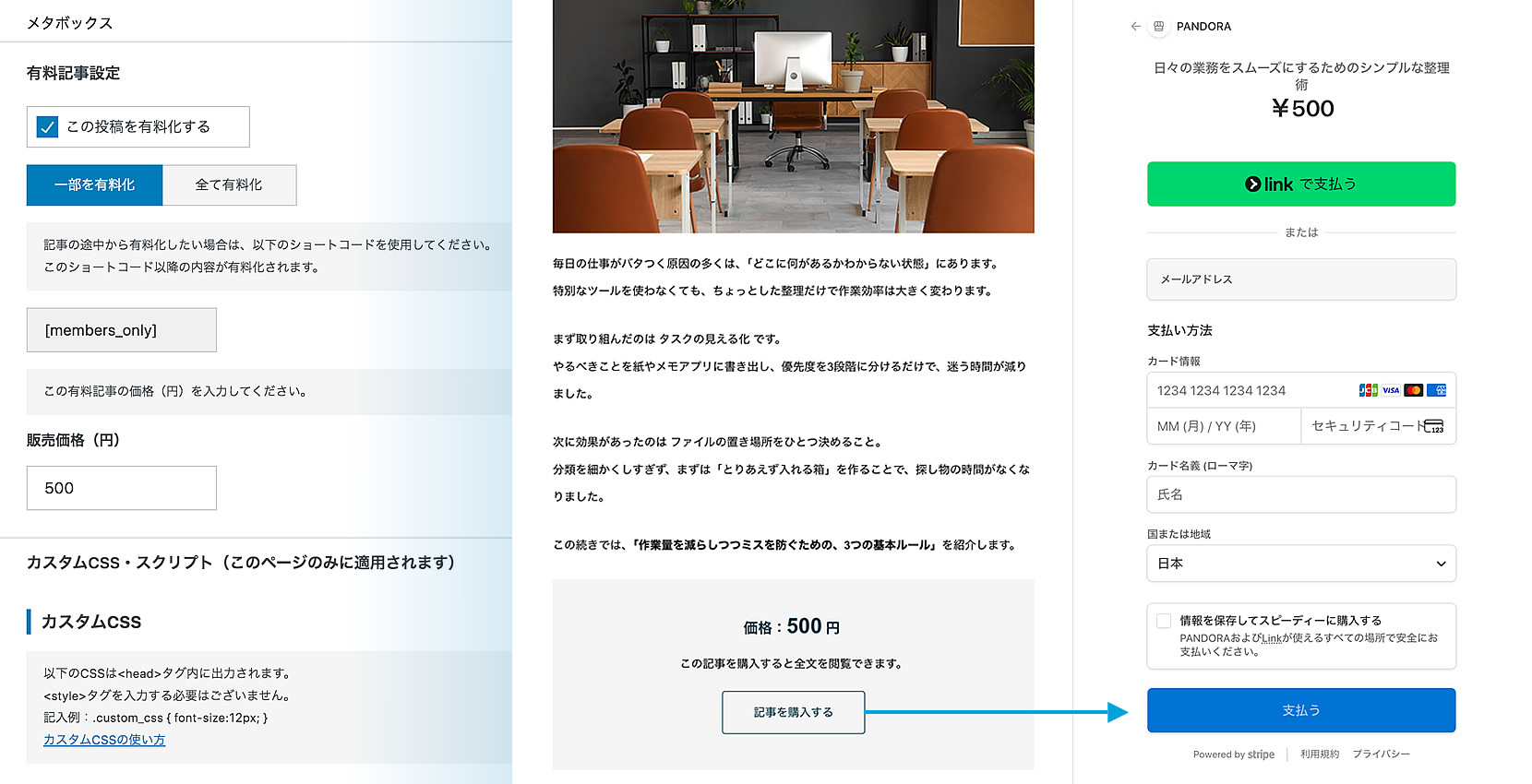Click the office desks article image

click(794, 116)
